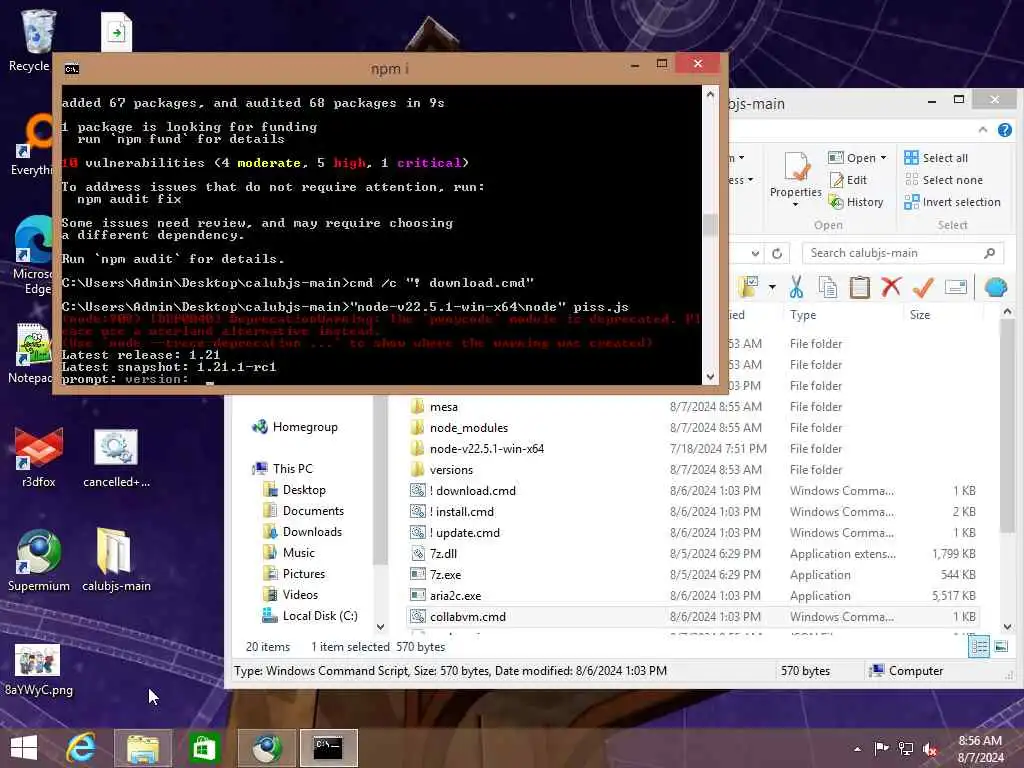Select This PC in the navigation pane
Viewport: 1024px width, 768px height.
click(284, 469)
